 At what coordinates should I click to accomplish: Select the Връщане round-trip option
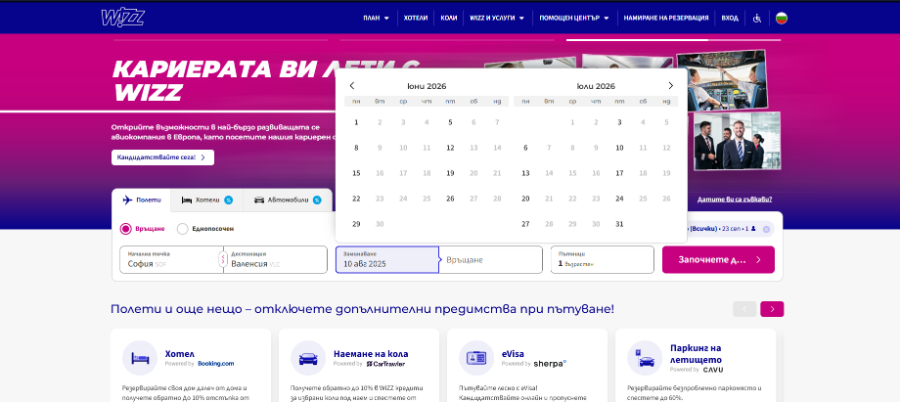click(142, 229)
